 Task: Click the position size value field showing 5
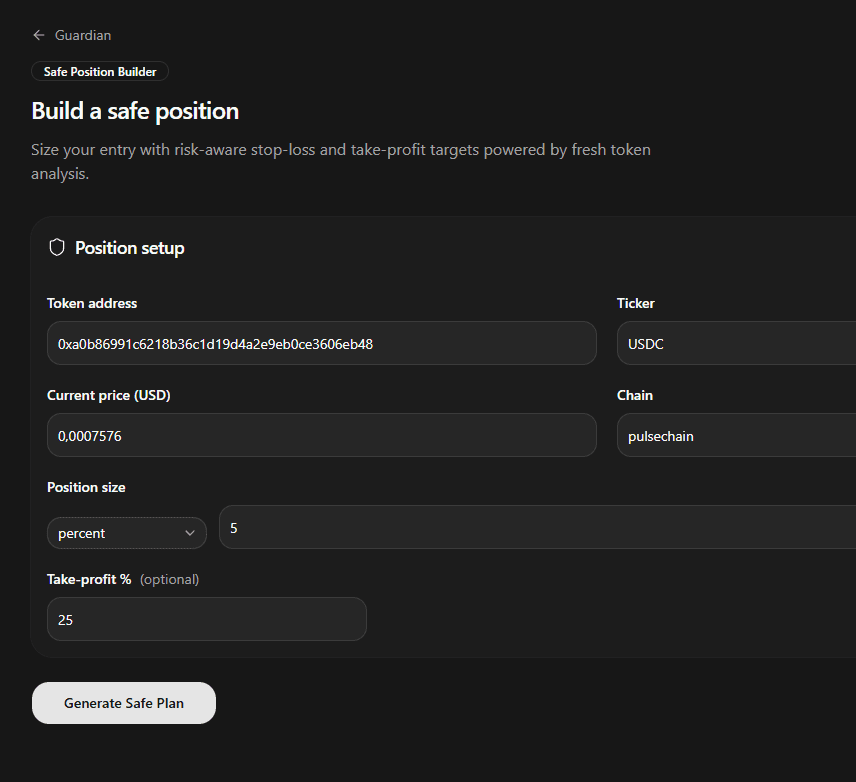click(x=537, y=528)
